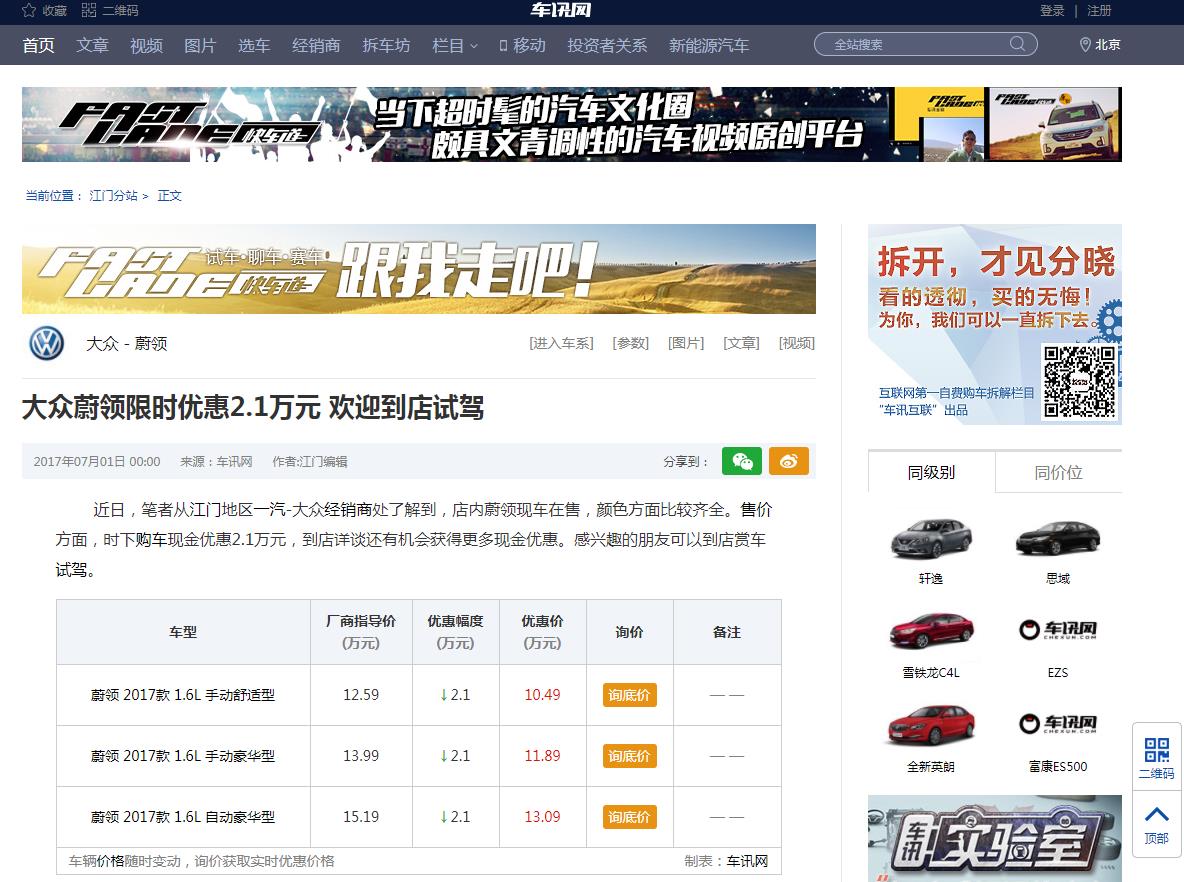Open 新能源汽车 navigation item
Screen dimensions: 1184x882
[x=709, y=45]
